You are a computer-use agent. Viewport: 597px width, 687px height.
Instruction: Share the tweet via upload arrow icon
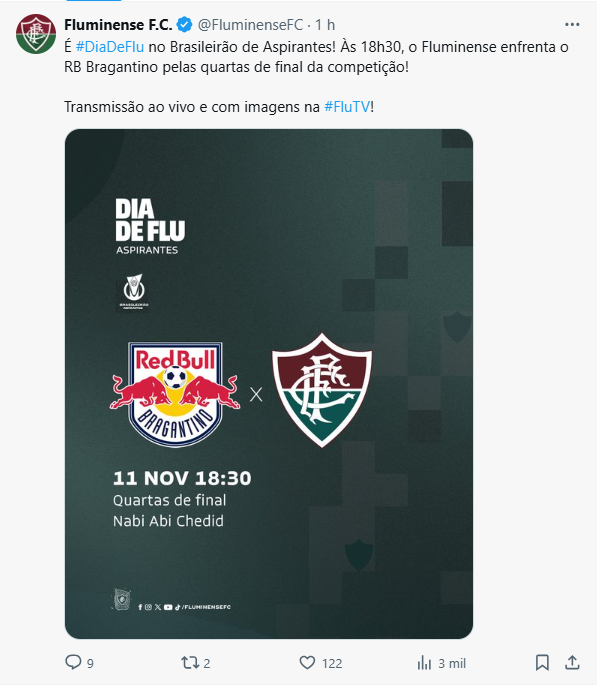[x=572, y=662]
